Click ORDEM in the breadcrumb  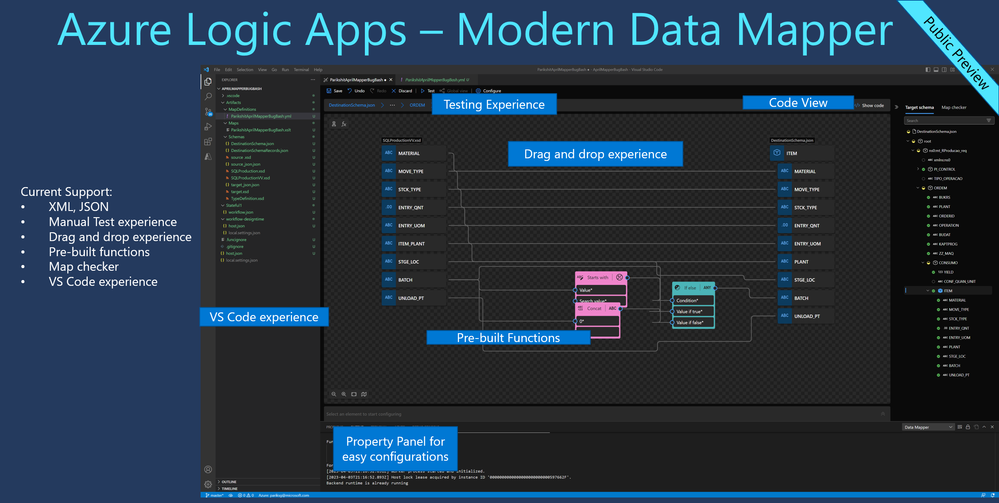click(417, 105)
